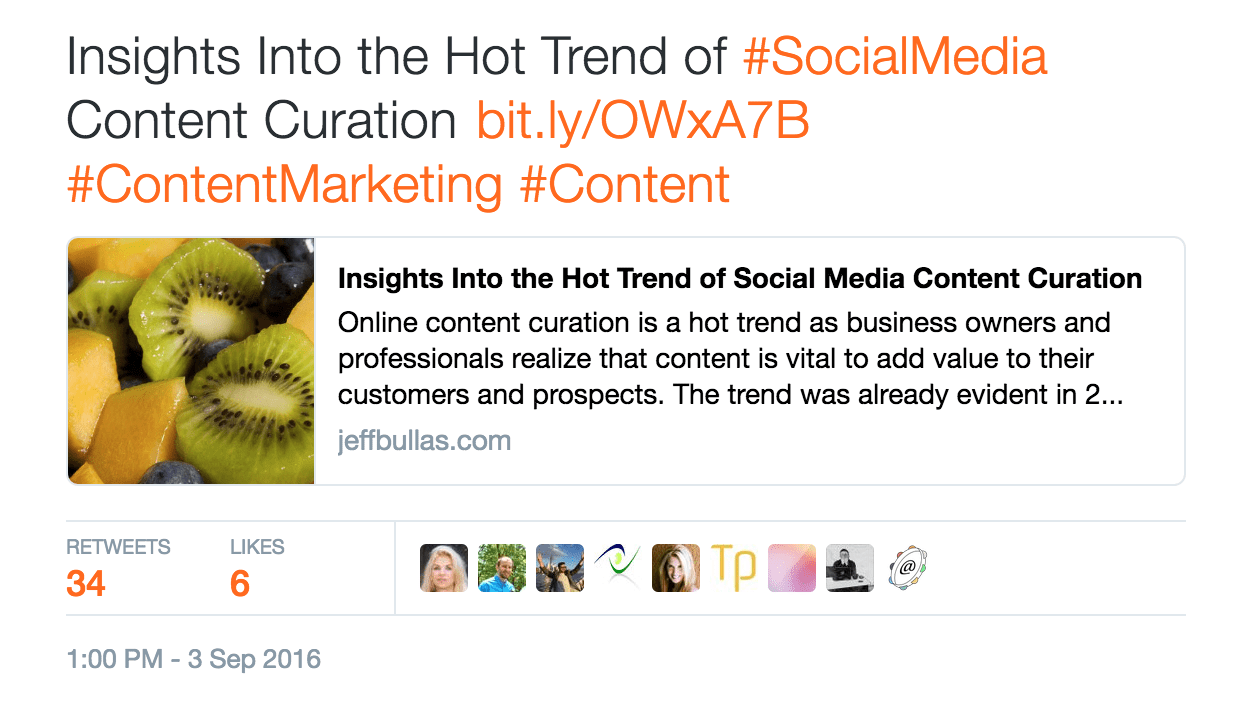1252x702 pixels.
Task: Click smiling blonde avatar with brown background
Action: 675,568
